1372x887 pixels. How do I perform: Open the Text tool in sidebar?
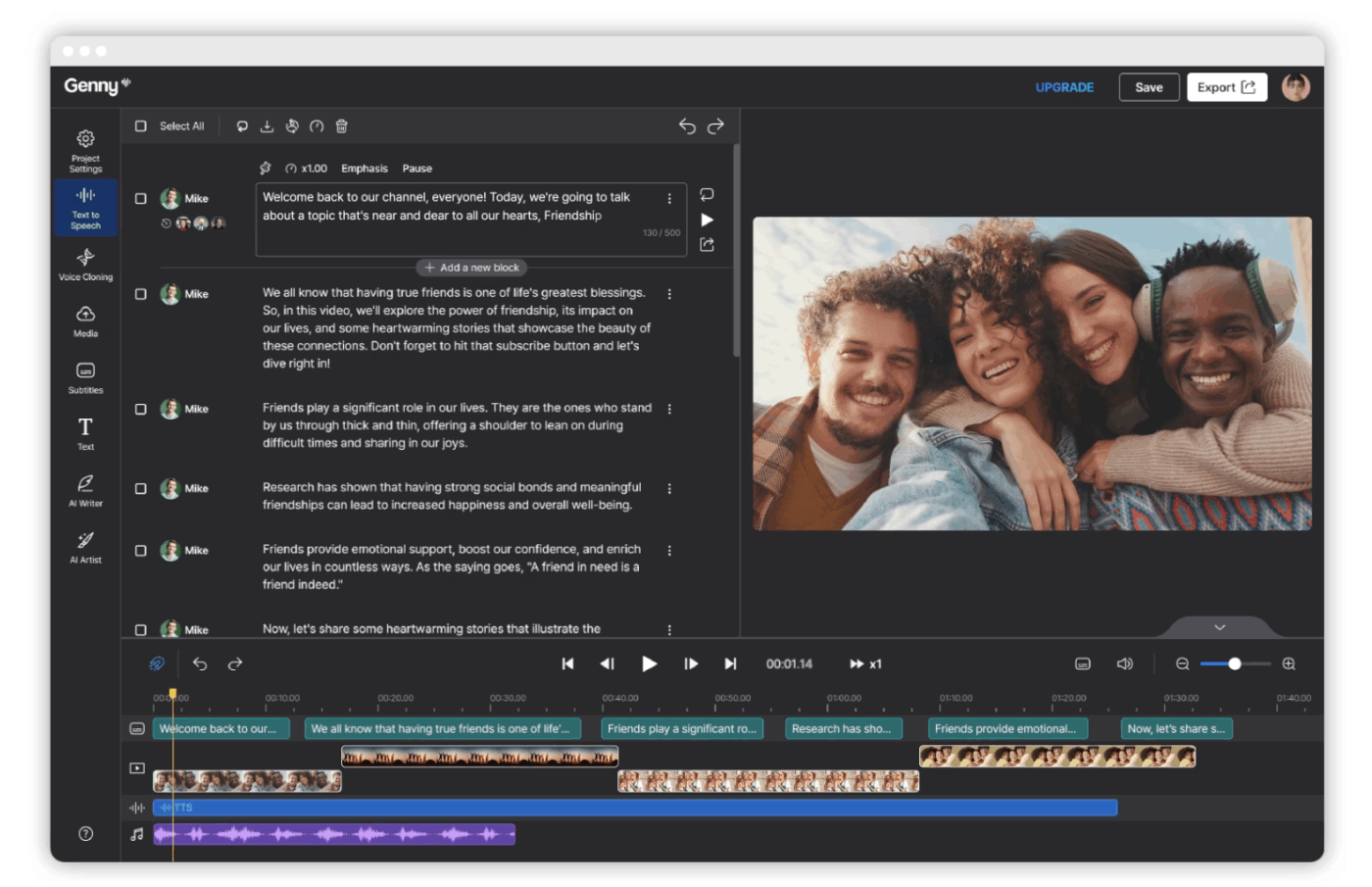click(85, 432)
